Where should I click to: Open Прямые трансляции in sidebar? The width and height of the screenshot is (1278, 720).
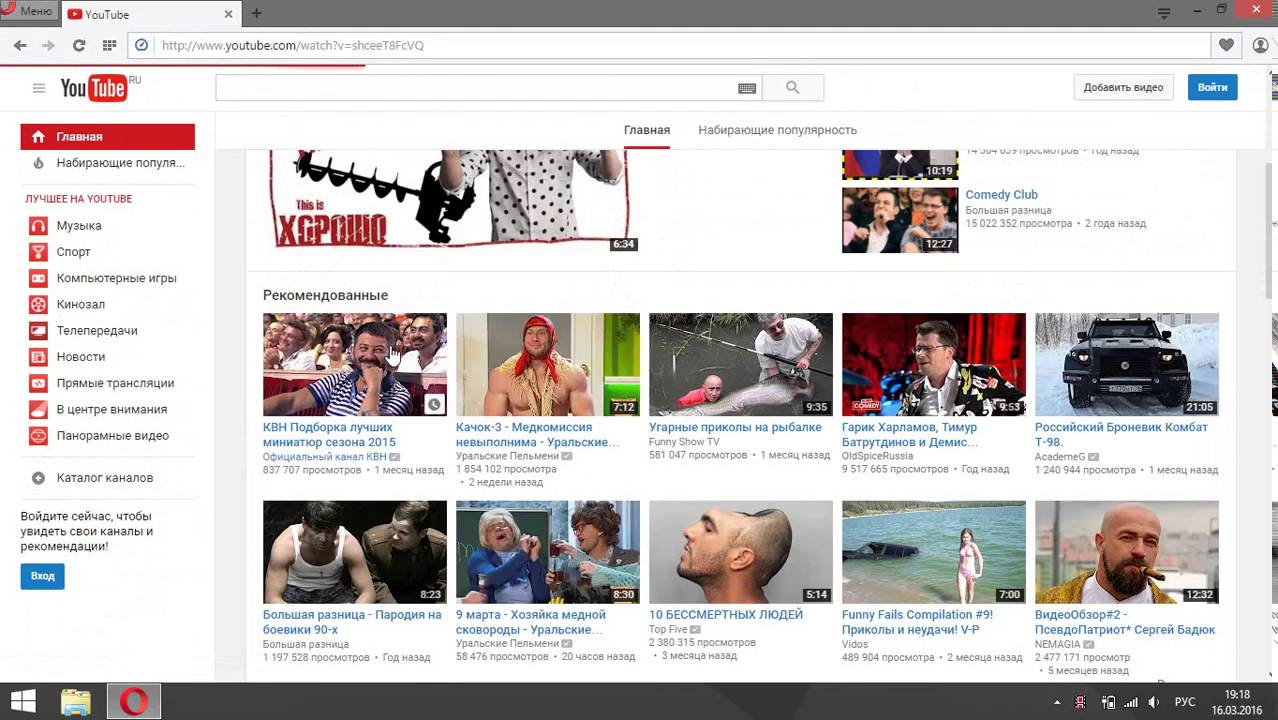point(115,383)
